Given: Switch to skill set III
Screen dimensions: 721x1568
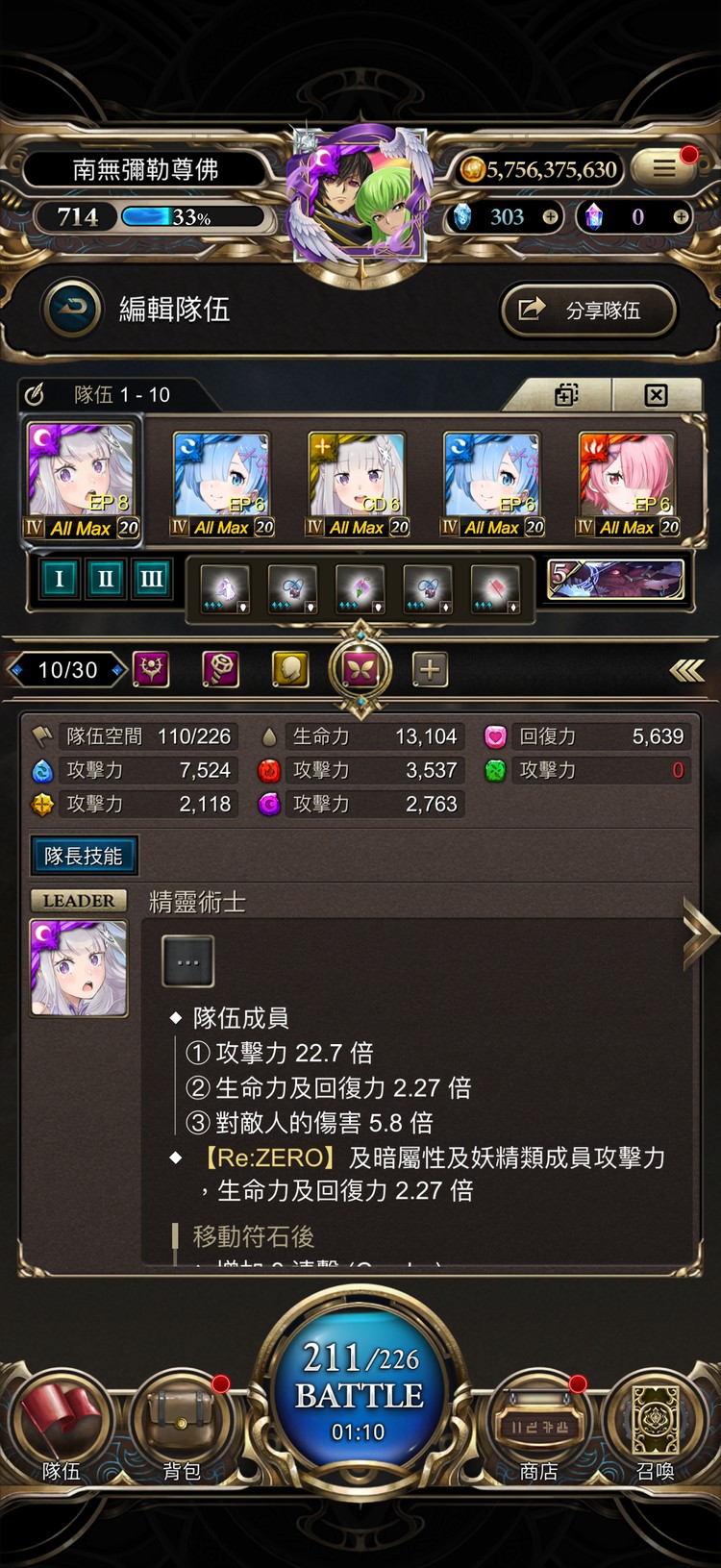Looking at the screenshot, I should pos(151,579).
